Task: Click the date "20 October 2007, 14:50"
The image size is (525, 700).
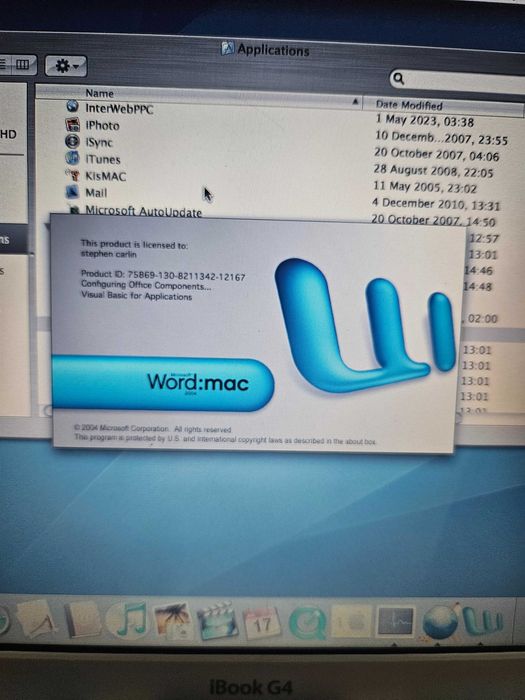Action: [x=433, y=220]
